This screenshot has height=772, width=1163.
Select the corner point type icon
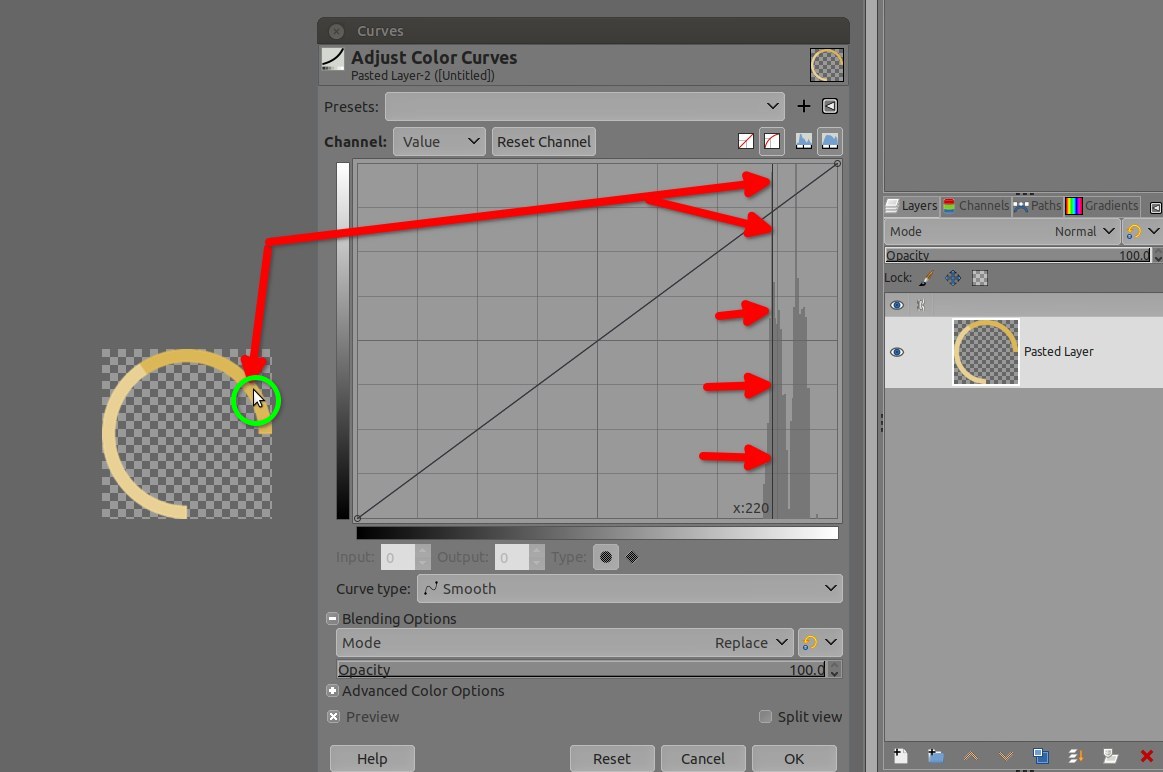632,557
